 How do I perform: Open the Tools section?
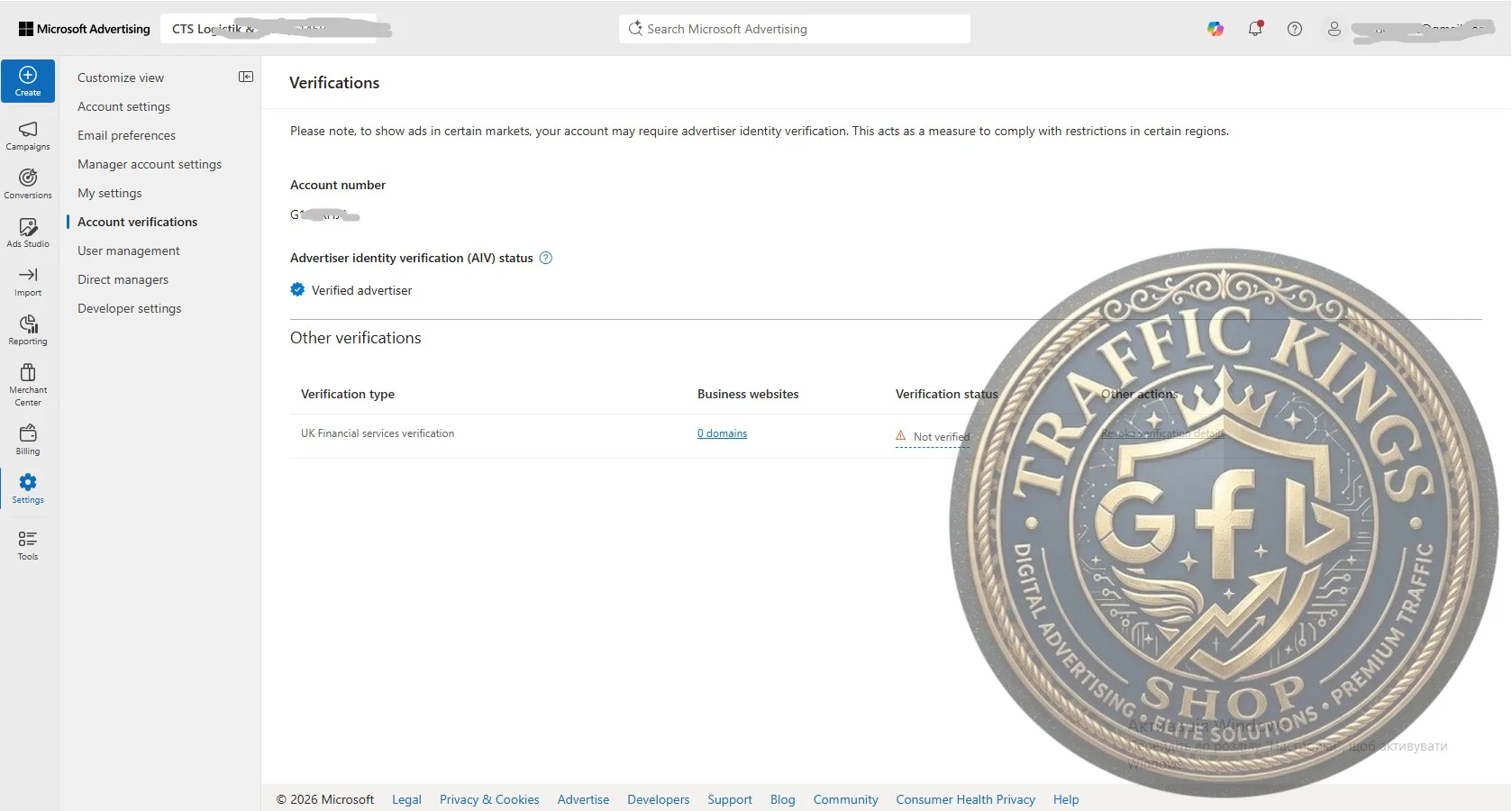pyautogui.click(x=28, y=545)
